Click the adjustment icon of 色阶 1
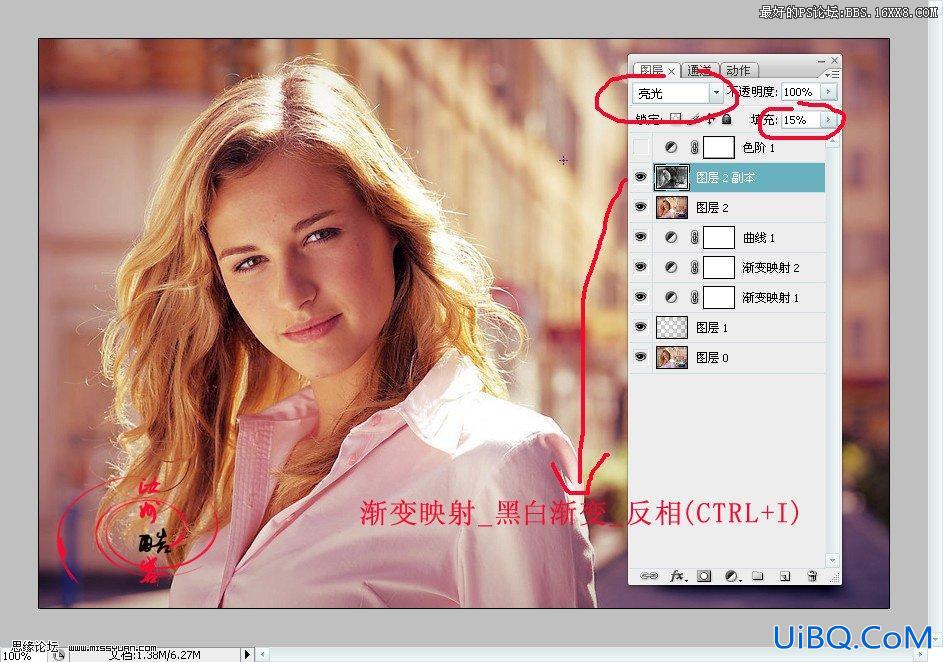The width and height of the screenshot is (943, 662). 671,147
